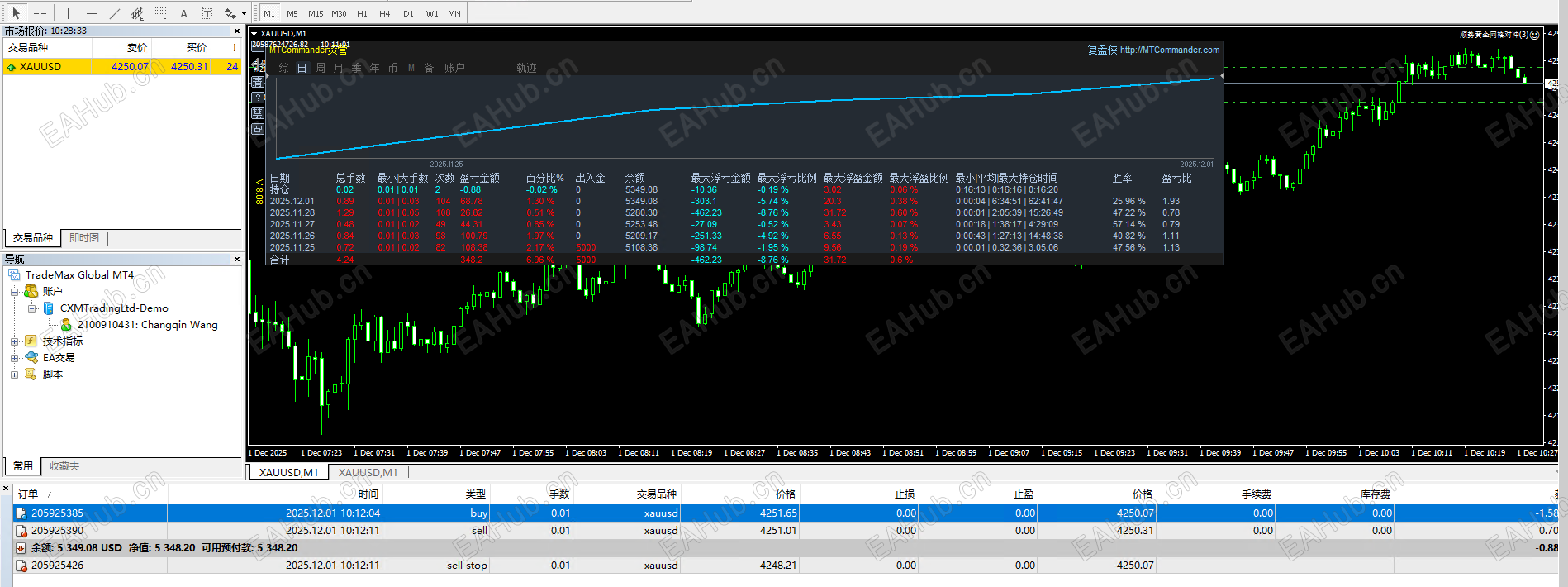Select the Horizontal Line drawing tool
The width and height of the screenshot is (1568, 587).
click(x=91, y=13)
